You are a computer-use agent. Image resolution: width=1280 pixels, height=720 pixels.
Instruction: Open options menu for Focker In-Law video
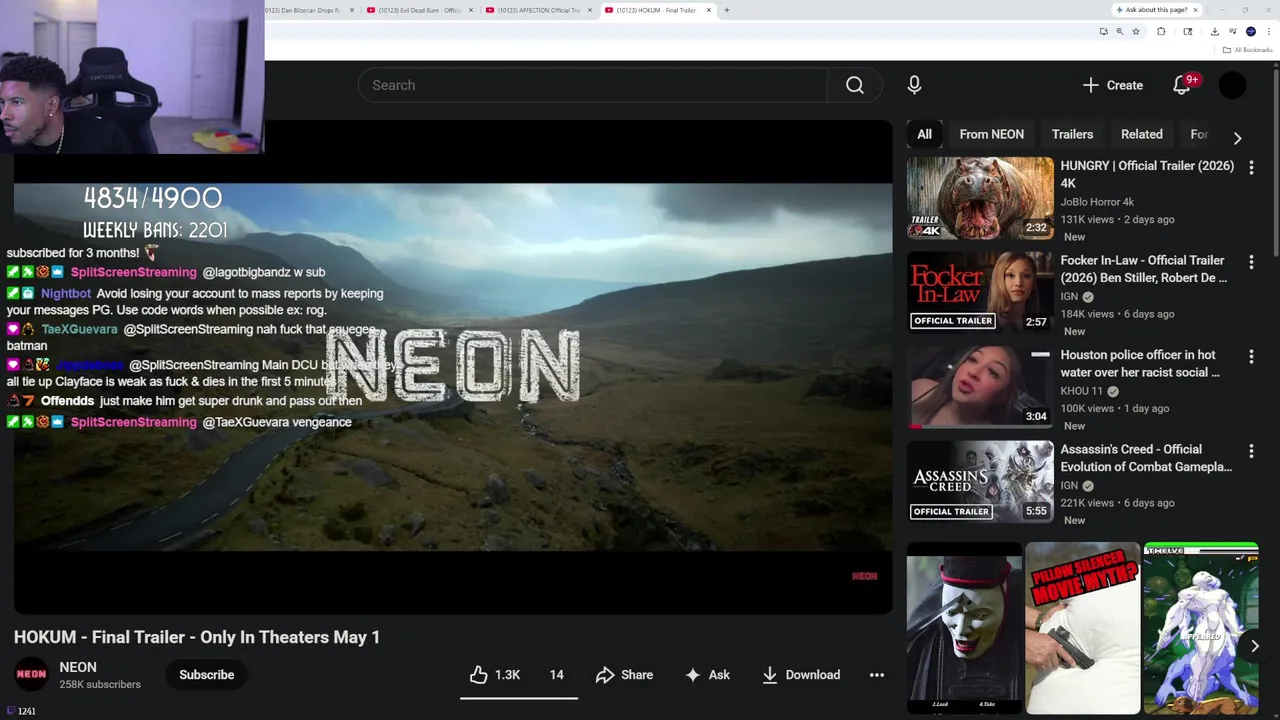pos(1251,262)
